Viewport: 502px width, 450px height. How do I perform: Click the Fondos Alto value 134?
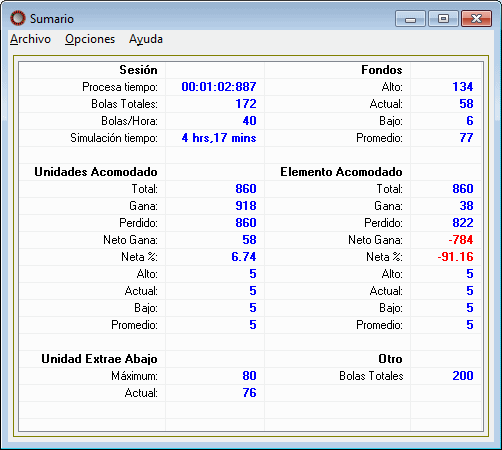463,87
